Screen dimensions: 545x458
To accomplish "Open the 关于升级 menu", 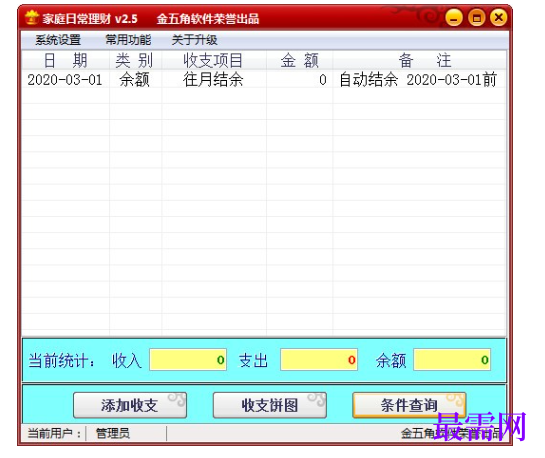I will (x=195, y=40).
